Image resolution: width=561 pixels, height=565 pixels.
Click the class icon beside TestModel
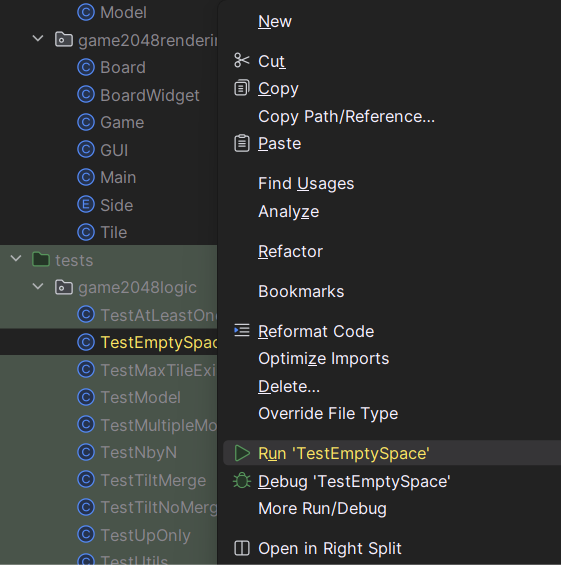pyautogui.click(x=86, y=397)
